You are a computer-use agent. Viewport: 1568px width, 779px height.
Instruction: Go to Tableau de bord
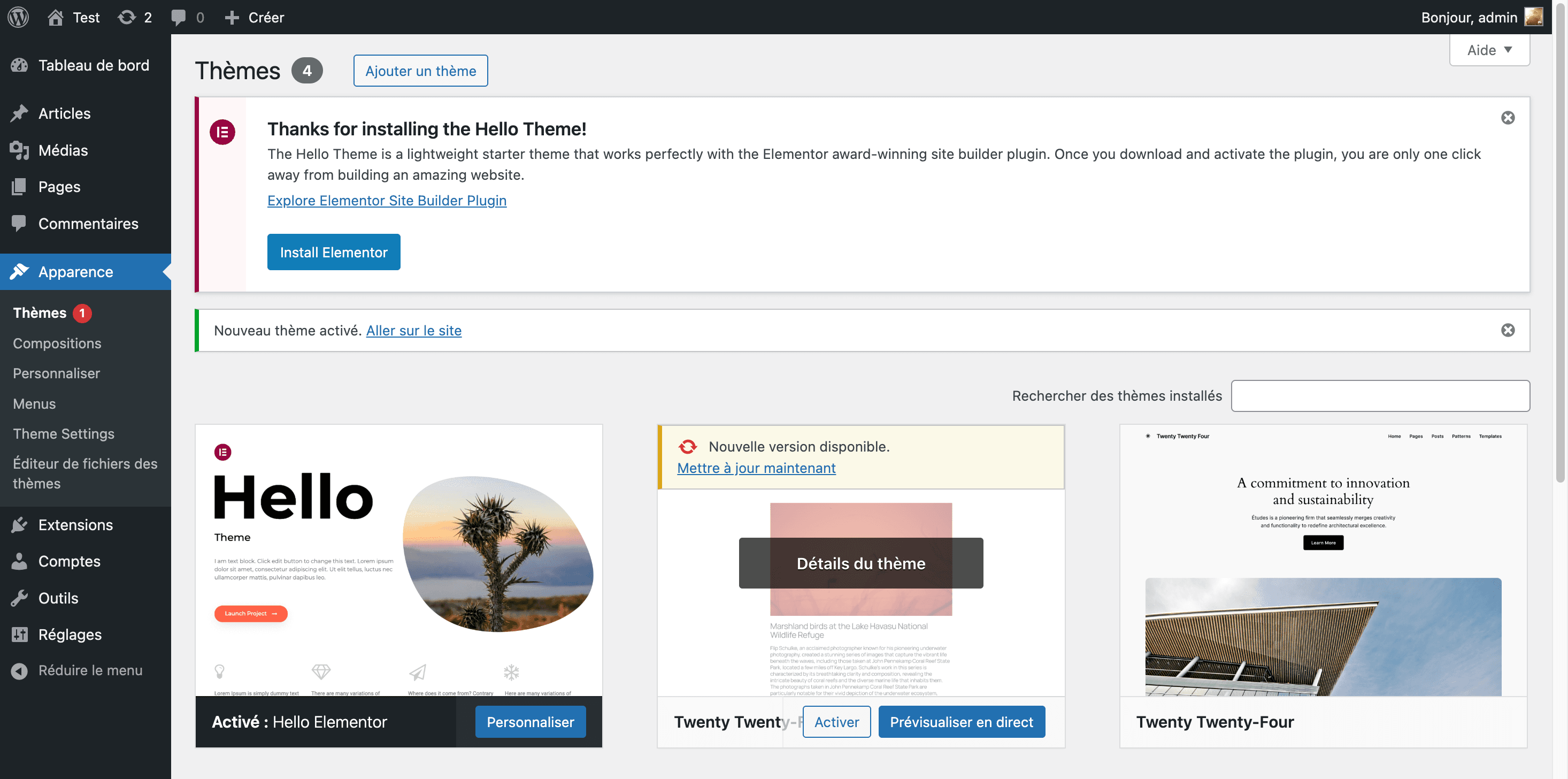point(85,65)
